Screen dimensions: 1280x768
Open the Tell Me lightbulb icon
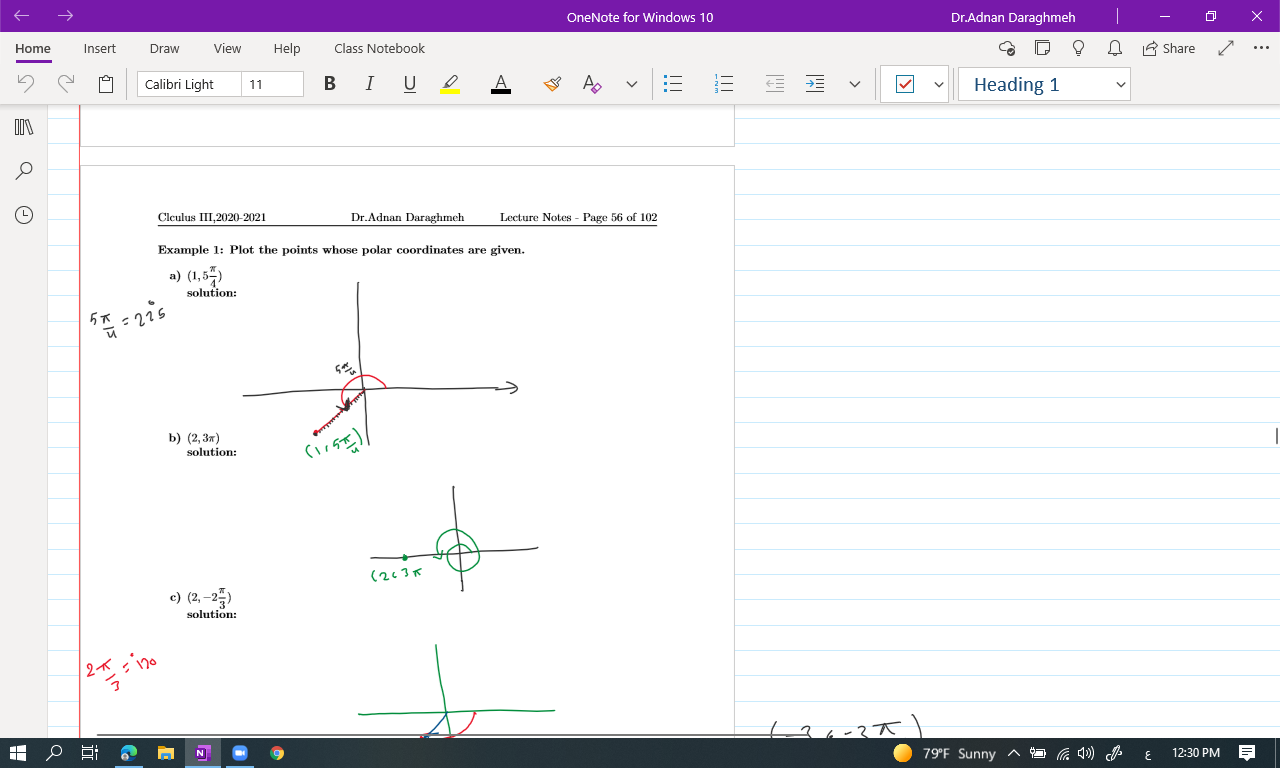click(1079, 48)
